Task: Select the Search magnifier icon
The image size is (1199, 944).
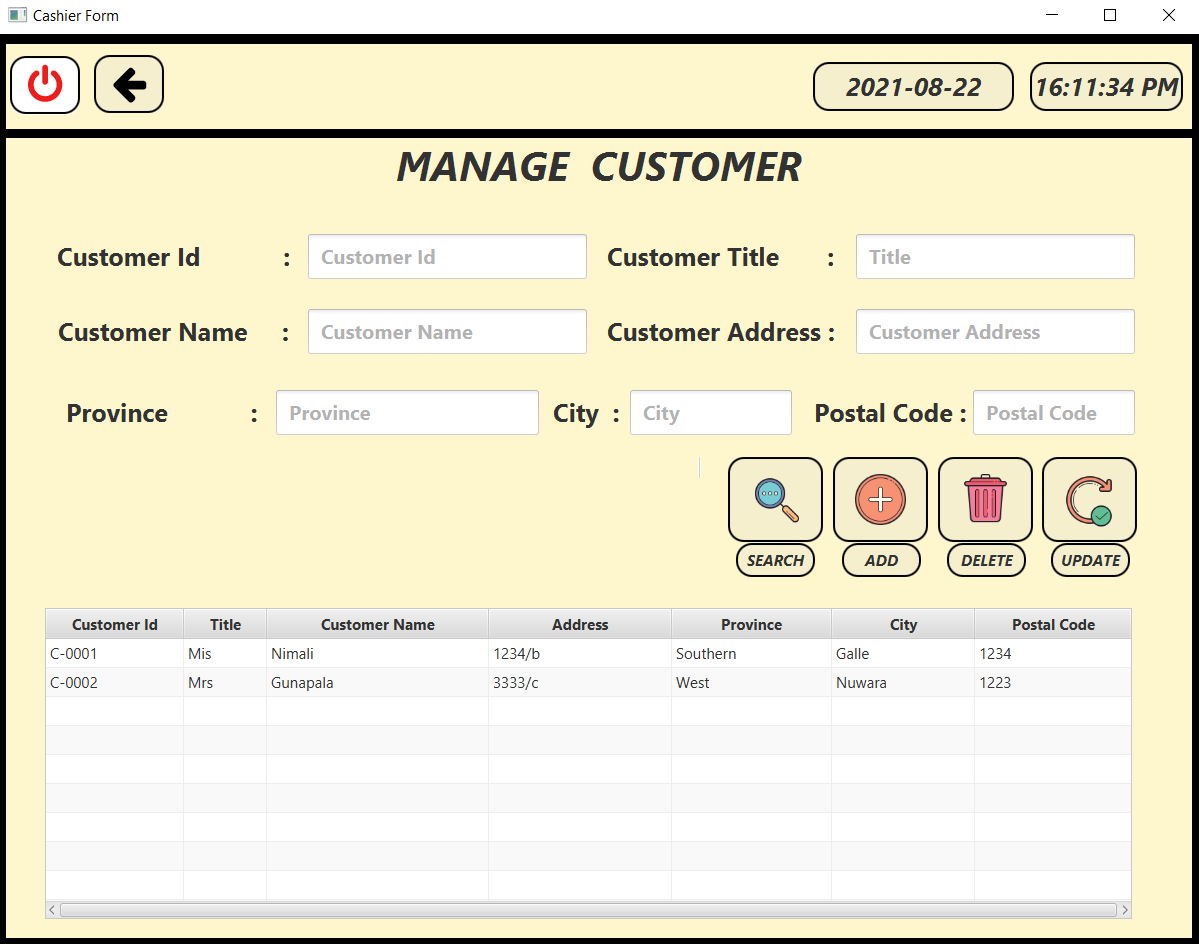Action: coord(775,498)
